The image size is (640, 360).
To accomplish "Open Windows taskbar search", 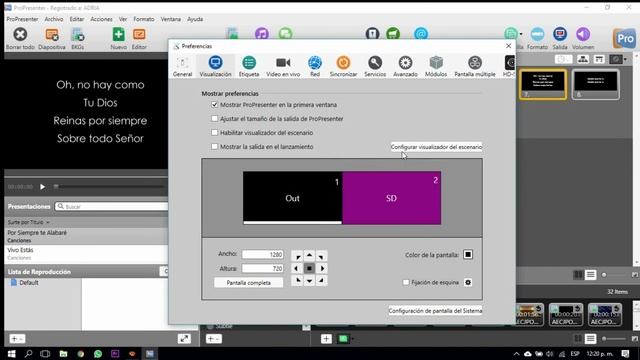I will (28, 353).
